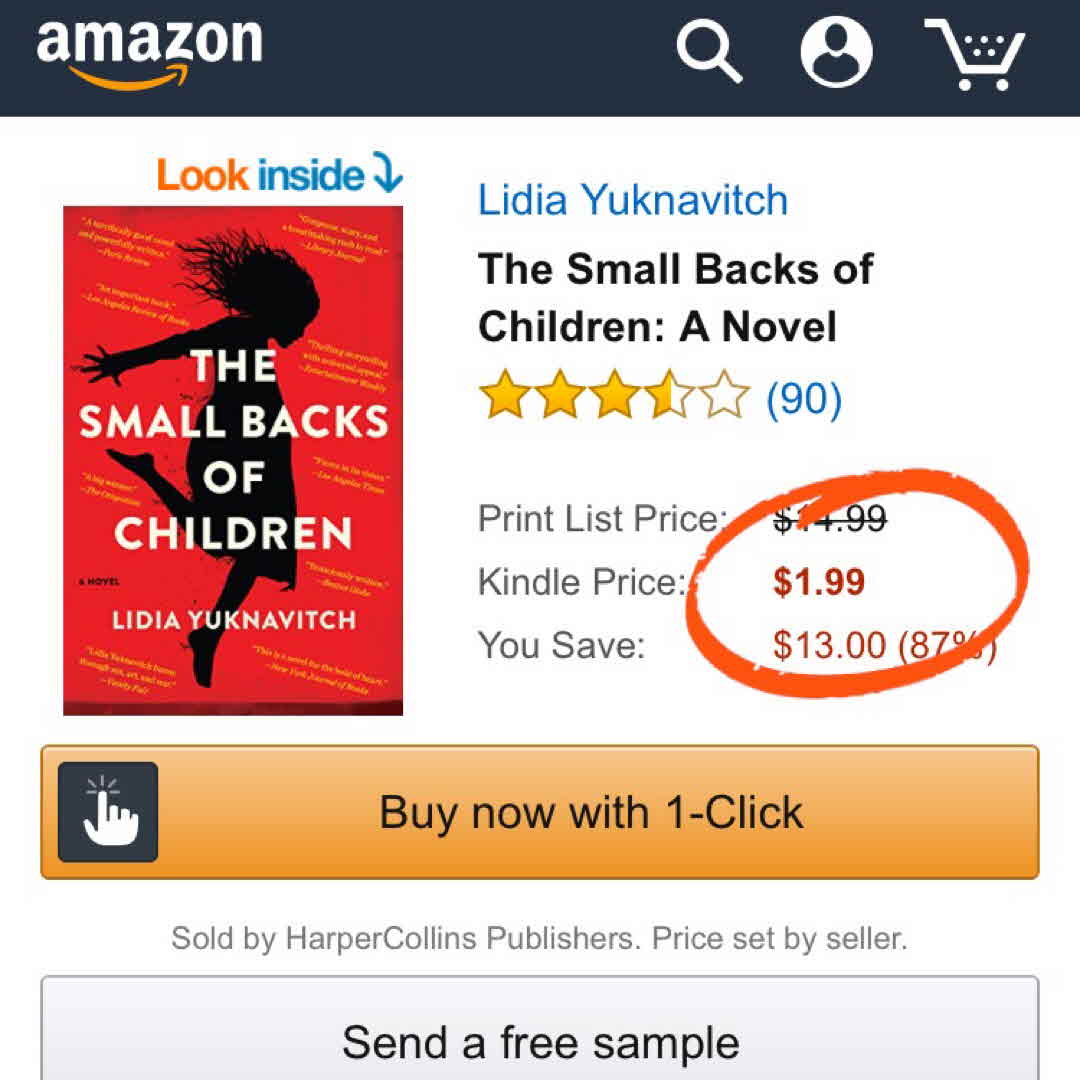Click the Sold by HarperCollins Publishers text
This screenshot has height=1080, width=1080.
point(539,939)
